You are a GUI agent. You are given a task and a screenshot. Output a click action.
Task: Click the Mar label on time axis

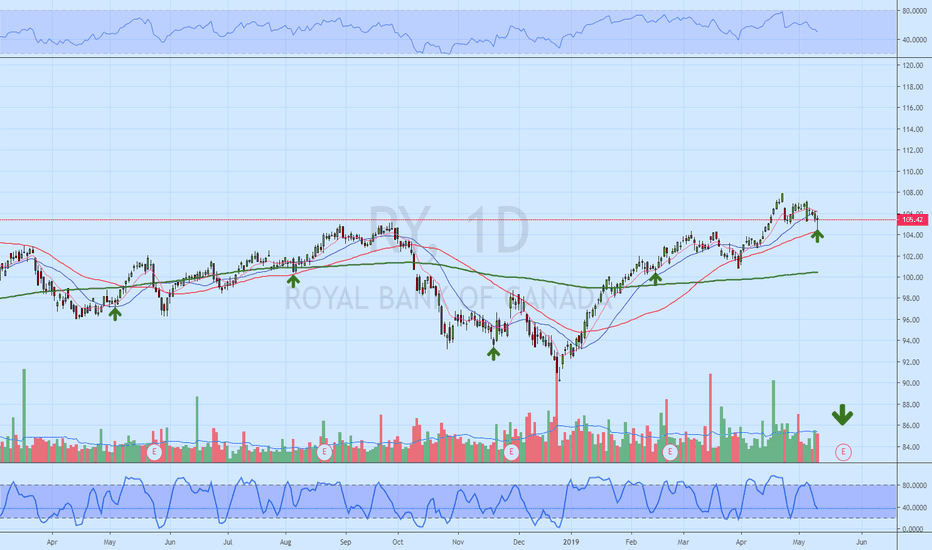(684, 542)
